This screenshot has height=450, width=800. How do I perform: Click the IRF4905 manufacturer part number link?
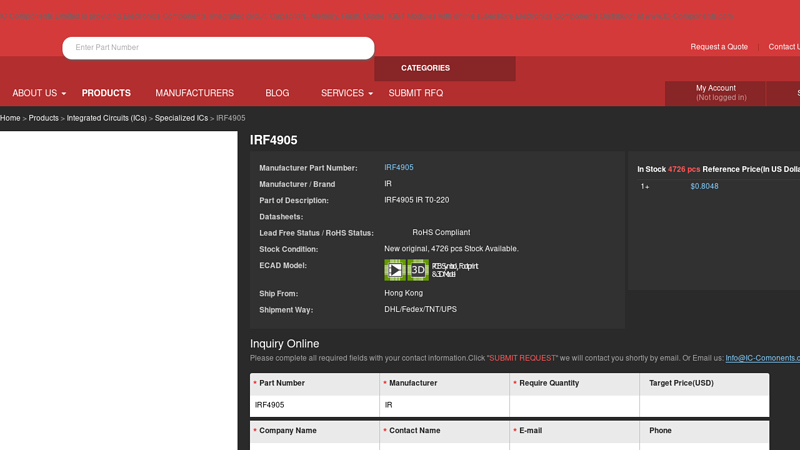398,168
